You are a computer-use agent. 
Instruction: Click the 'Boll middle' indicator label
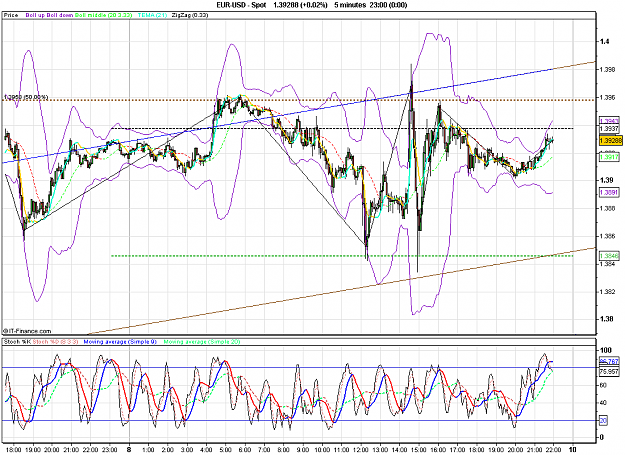click(x=104, y=15)
